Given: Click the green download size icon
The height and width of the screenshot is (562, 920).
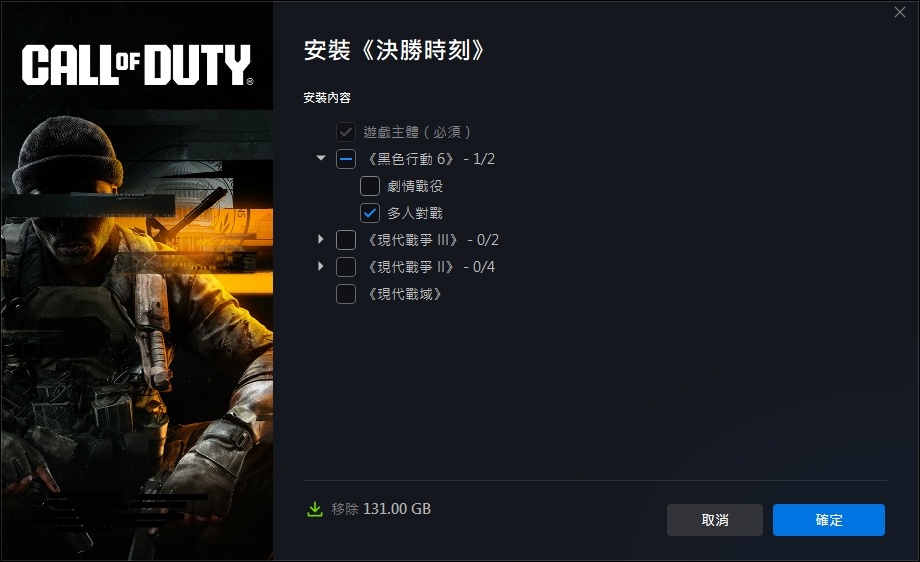Looking at the screenshot, I should [315, 509].
